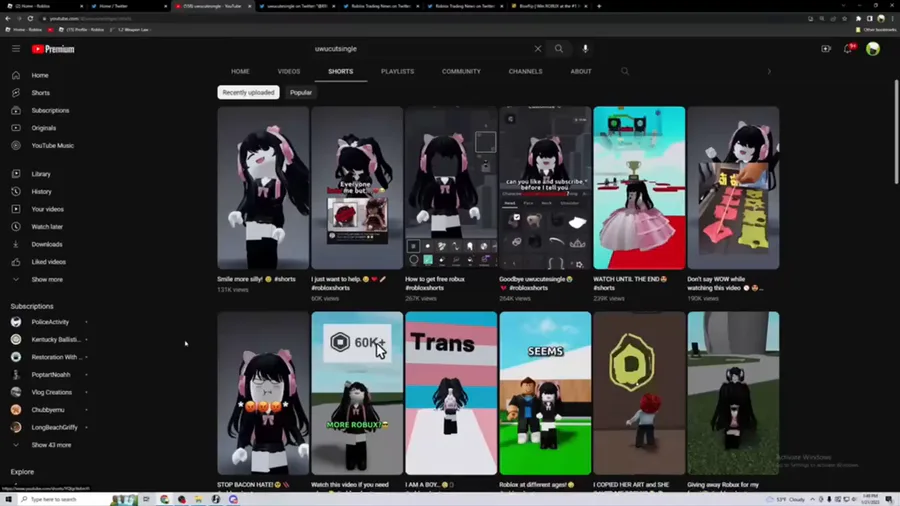Screen dimensions: 900x506
Task: Click the YouTube Premium logo
Action: [53, 49]
